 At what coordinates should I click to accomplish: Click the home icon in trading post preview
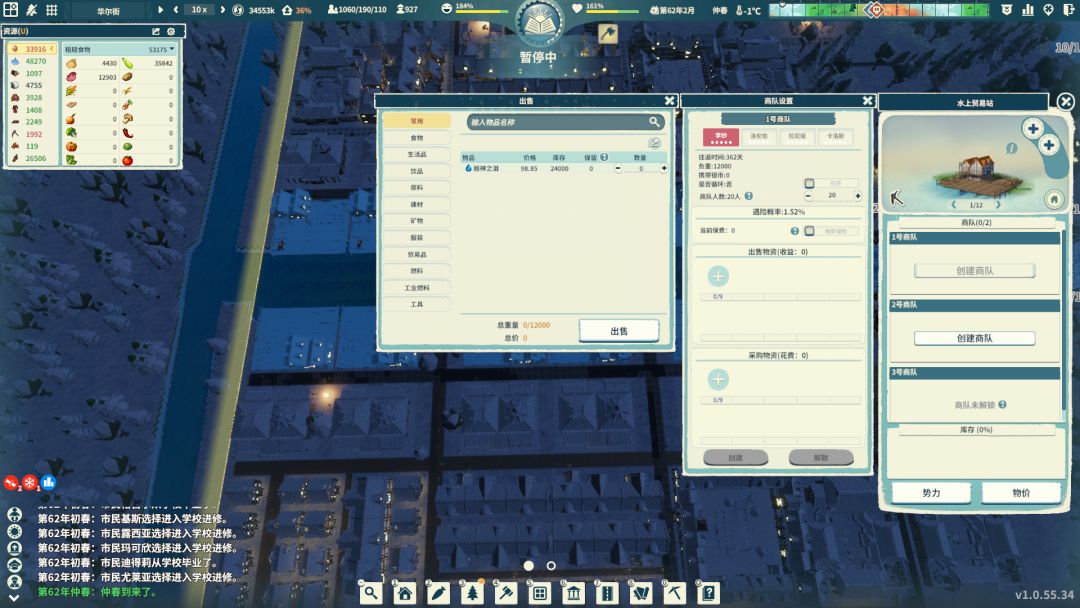[x=1054, y=200]
